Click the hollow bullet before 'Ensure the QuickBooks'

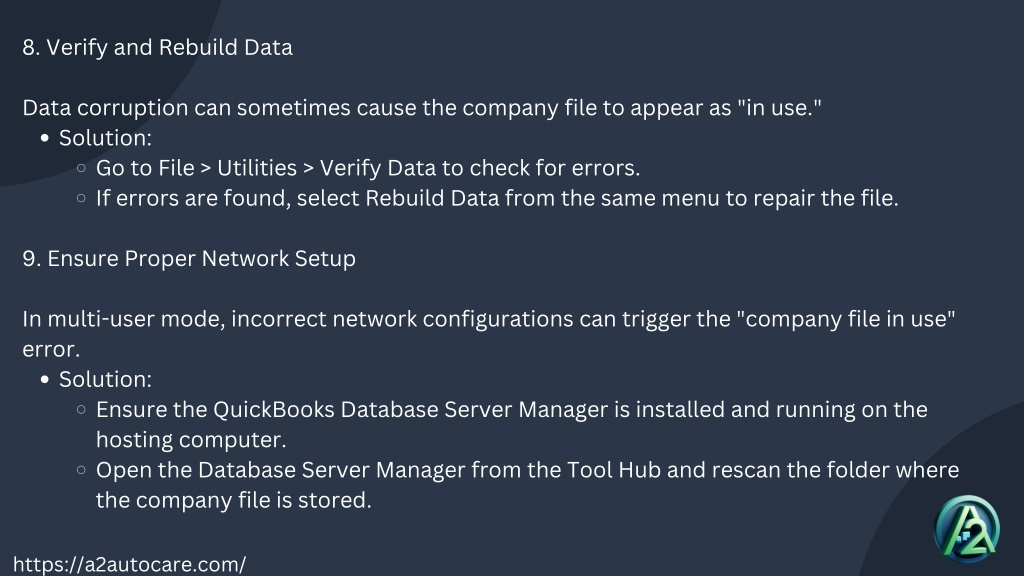(81, 409)
